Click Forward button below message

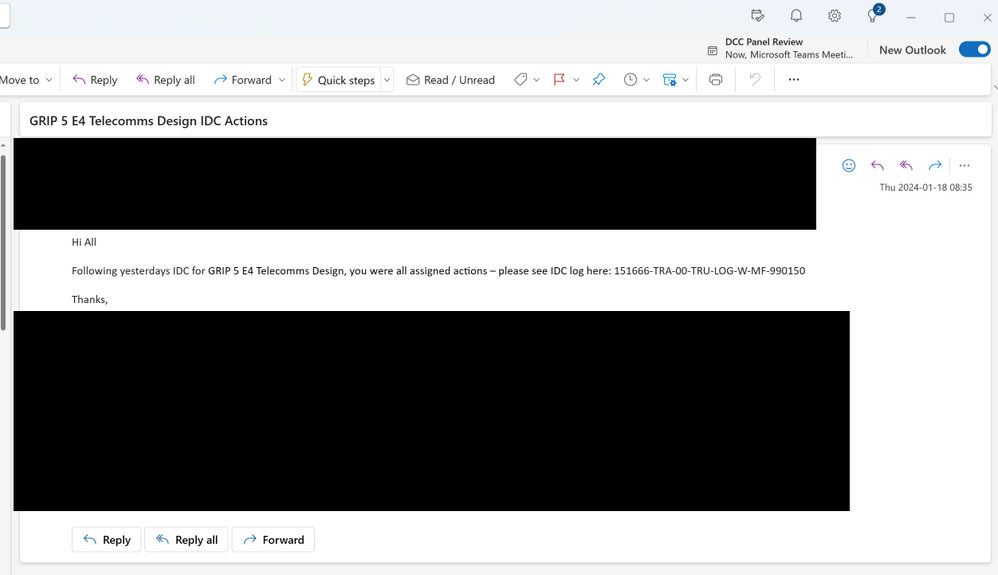pyautogui.click(x=273, y=540)
